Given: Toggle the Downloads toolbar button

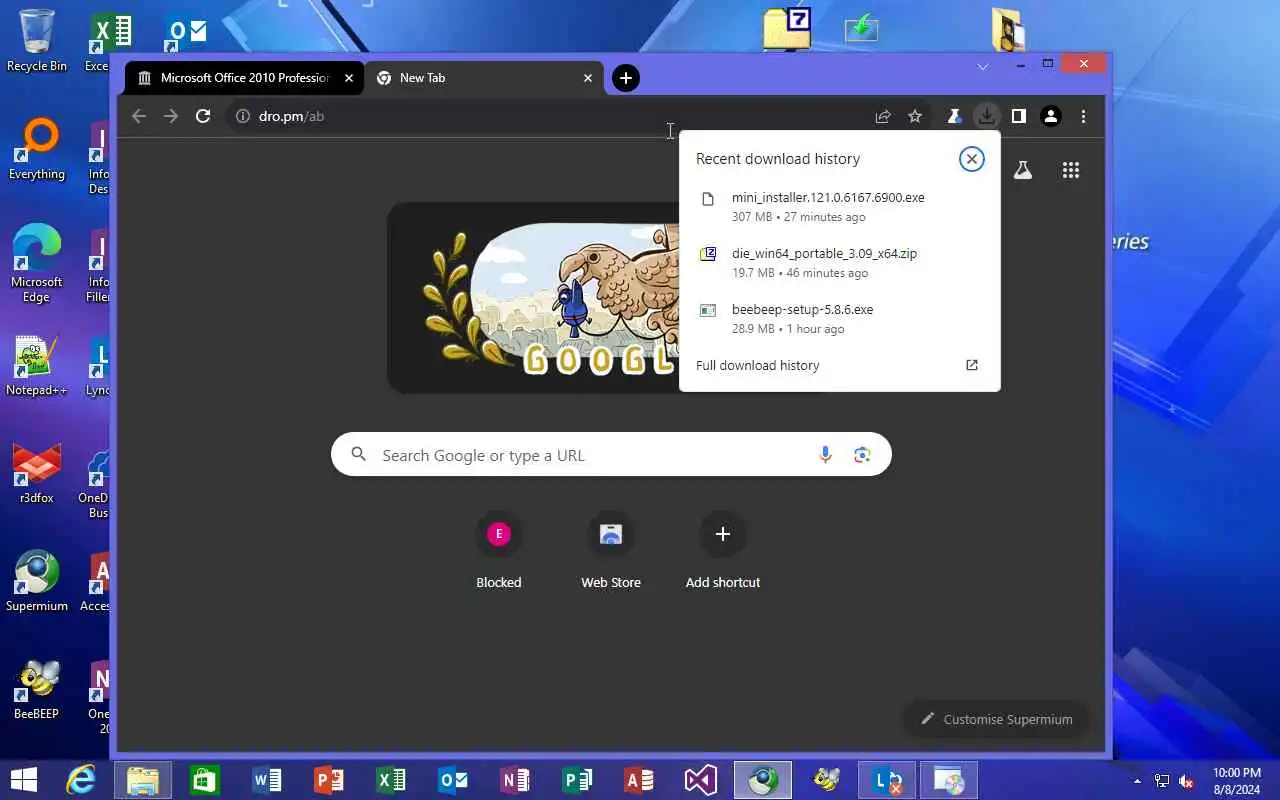Looking at the screenshot, I should pyautogui.click(x=986, y=116).
